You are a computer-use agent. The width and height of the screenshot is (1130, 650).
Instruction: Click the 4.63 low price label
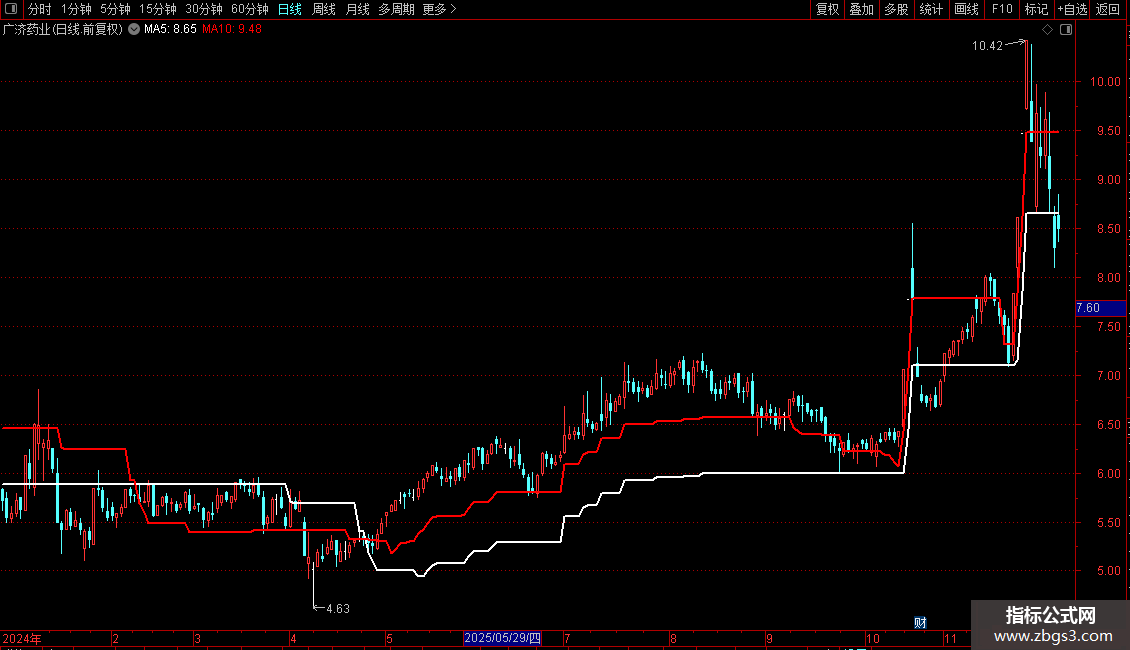coord(338,609)
